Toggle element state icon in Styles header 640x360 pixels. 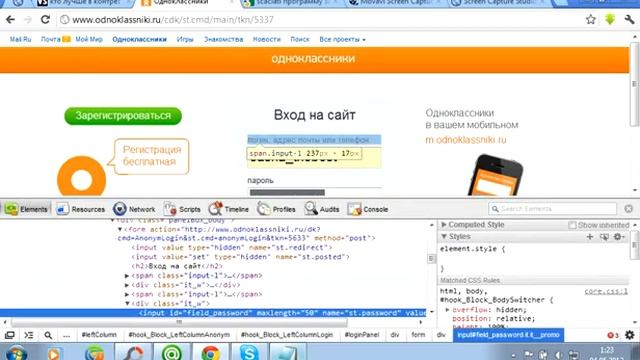(x=604, y=237)
